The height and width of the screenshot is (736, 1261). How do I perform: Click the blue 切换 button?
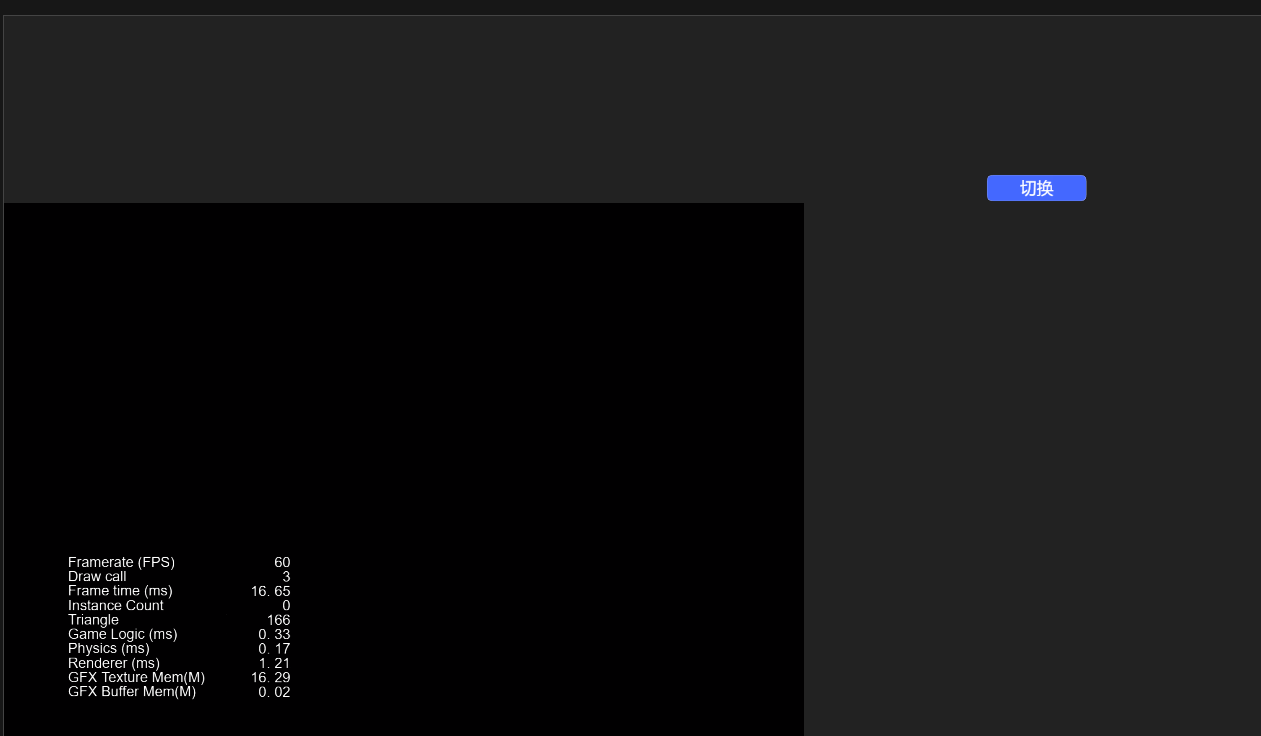(1036, 188)
